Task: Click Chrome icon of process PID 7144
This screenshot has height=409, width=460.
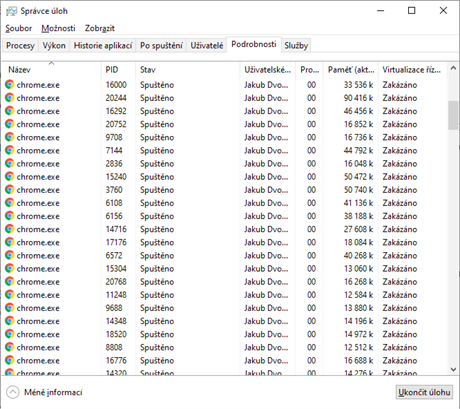Action: (10, 150)
